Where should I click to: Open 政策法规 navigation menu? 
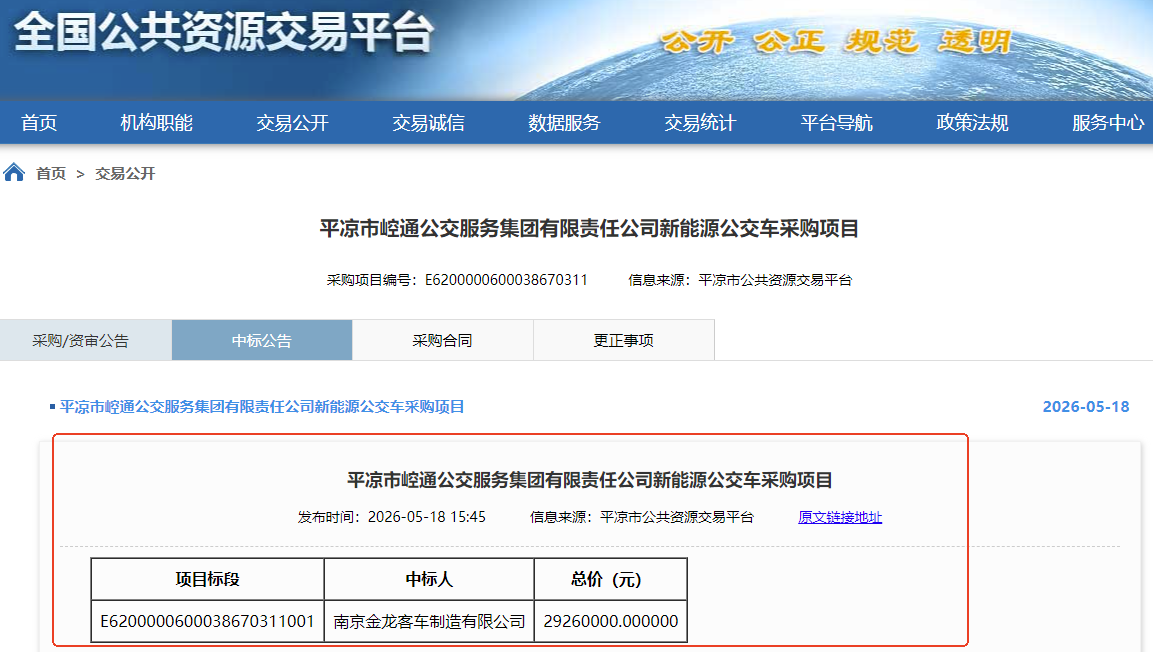click(x=973, y=123)
